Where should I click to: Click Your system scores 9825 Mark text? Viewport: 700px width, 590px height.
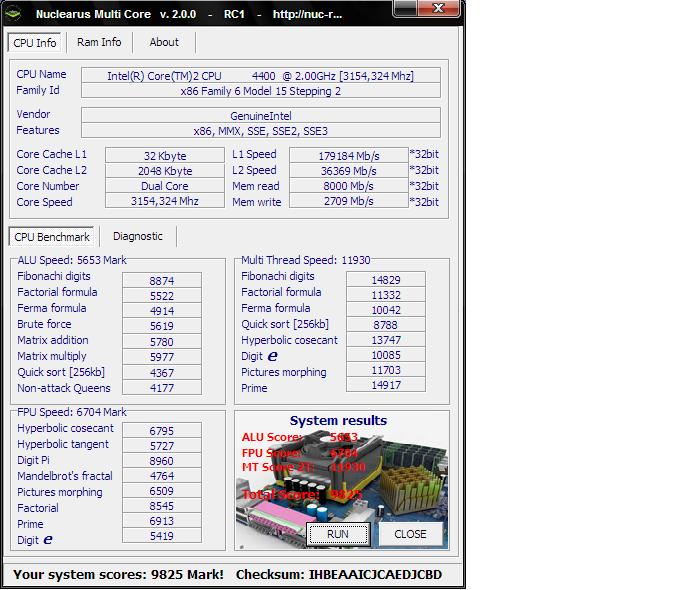(x=118, y=574)
